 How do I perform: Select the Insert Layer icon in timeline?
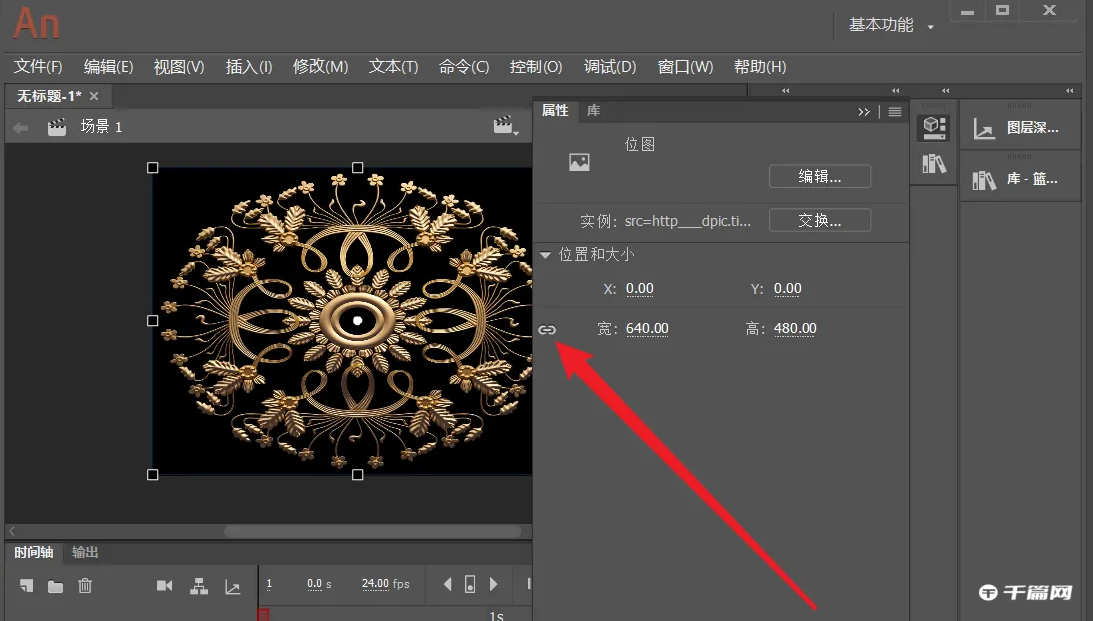coord(27,587)
